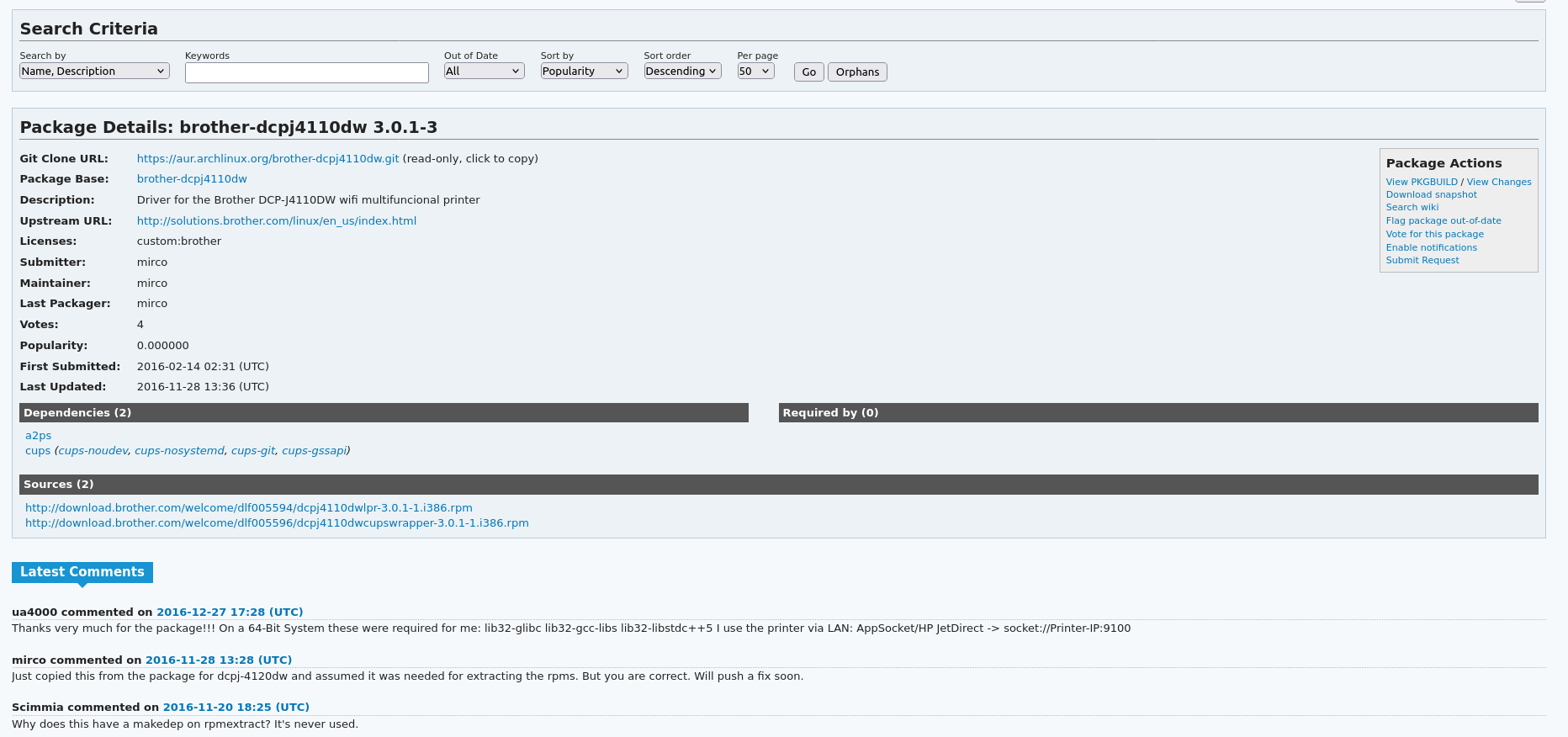Click the custom:brother license text
The image size is (1568, 737).
point(179,241)
